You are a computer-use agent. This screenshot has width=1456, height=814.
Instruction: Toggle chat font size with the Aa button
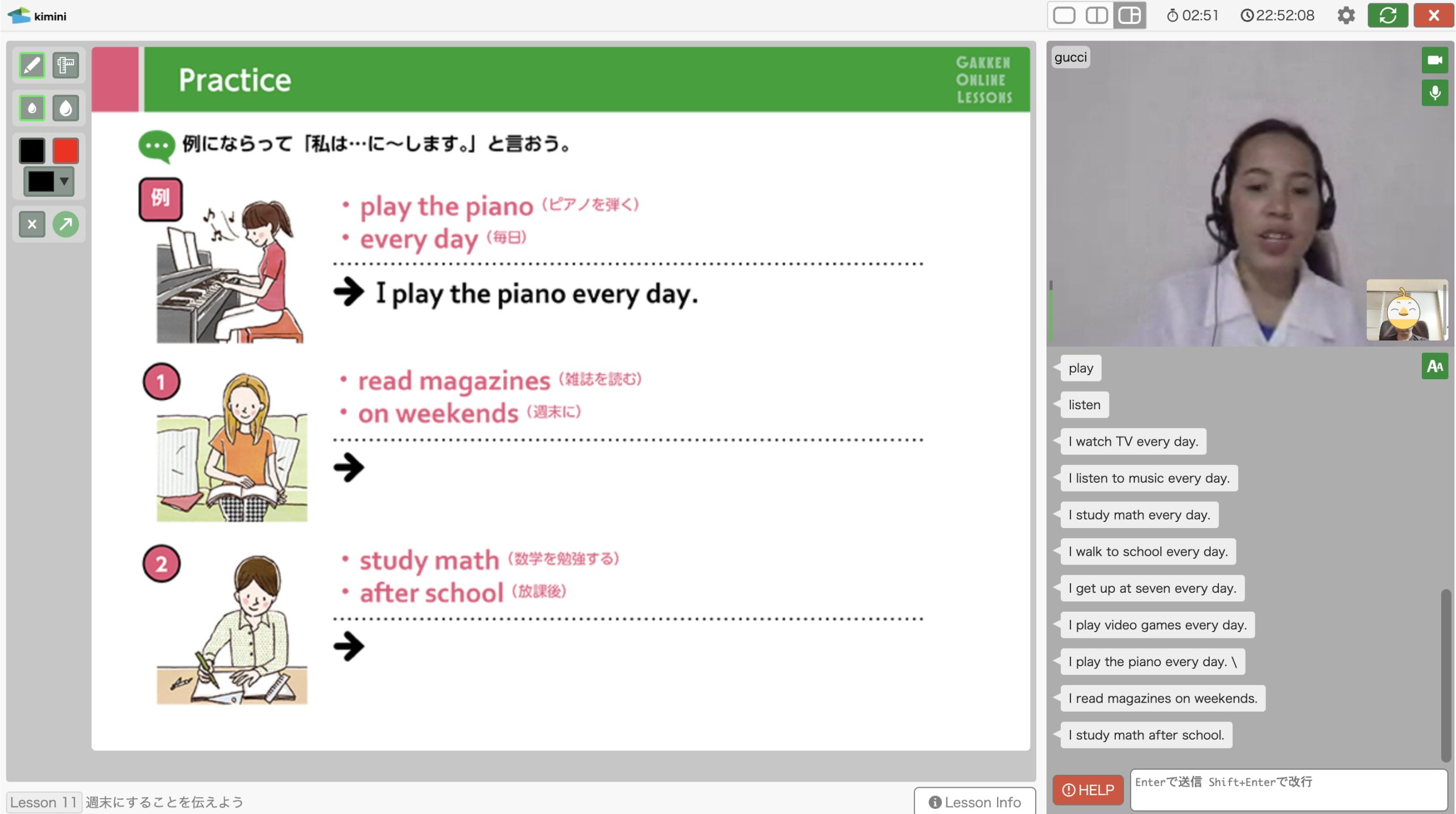coord(1435,366)
